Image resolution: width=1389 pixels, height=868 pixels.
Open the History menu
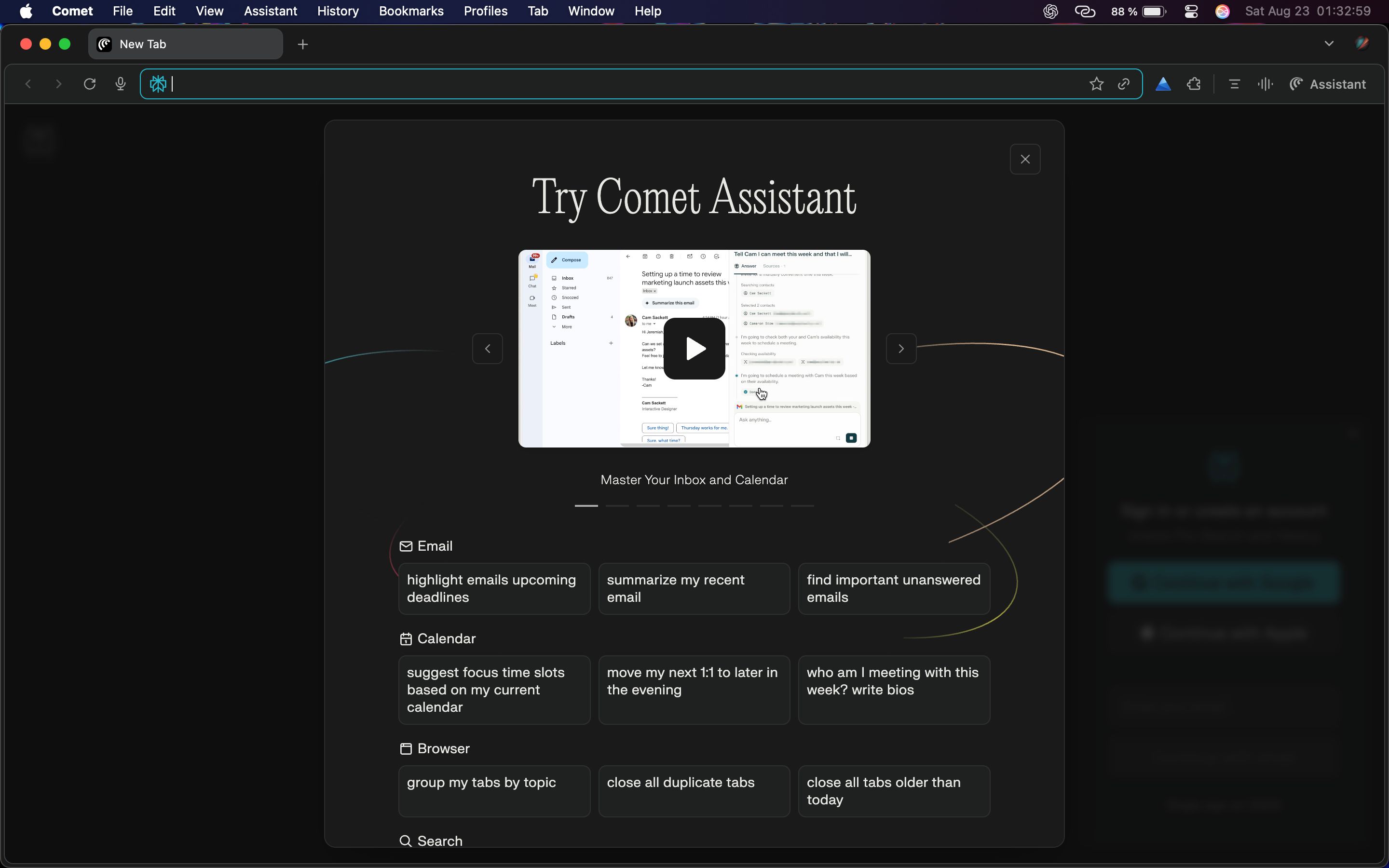(338, 11)
